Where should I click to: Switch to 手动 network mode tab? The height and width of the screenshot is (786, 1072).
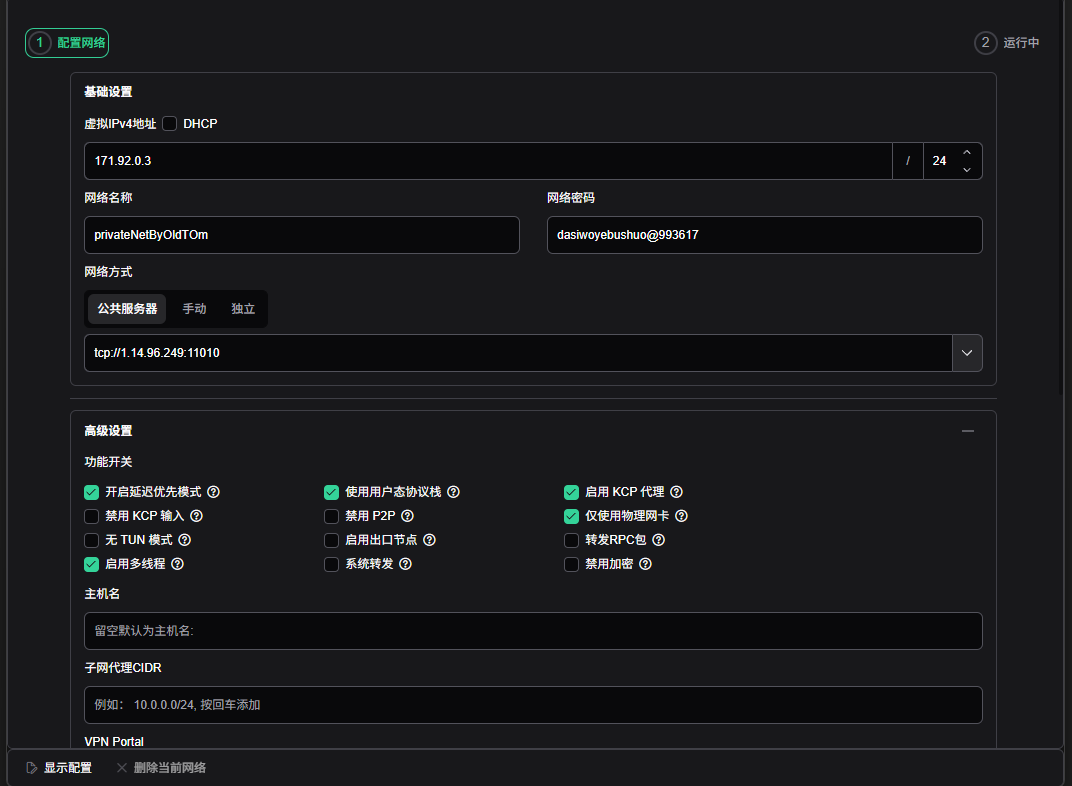[x=194, y=309]
